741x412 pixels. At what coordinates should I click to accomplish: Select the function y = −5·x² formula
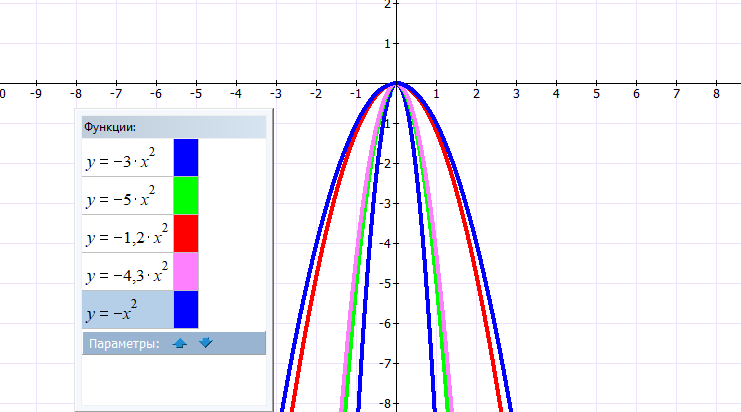122,196
